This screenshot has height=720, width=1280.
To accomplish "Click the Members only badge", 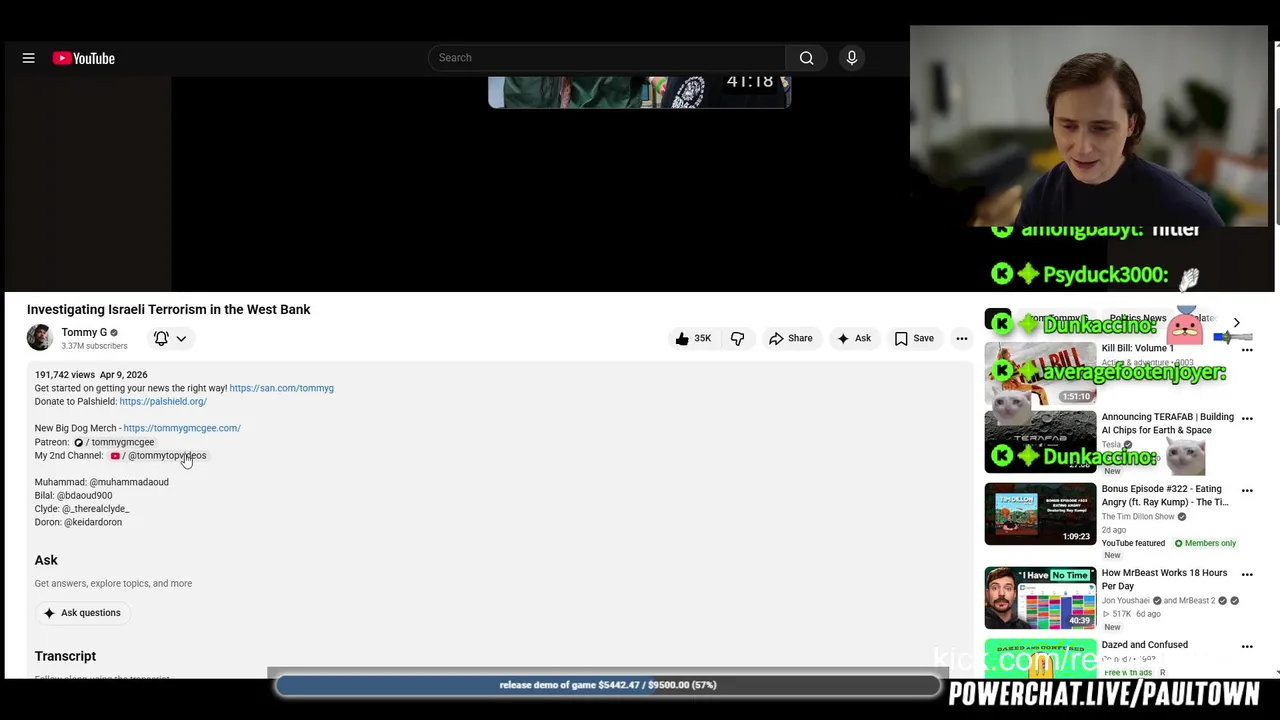I will [1205, 543].
